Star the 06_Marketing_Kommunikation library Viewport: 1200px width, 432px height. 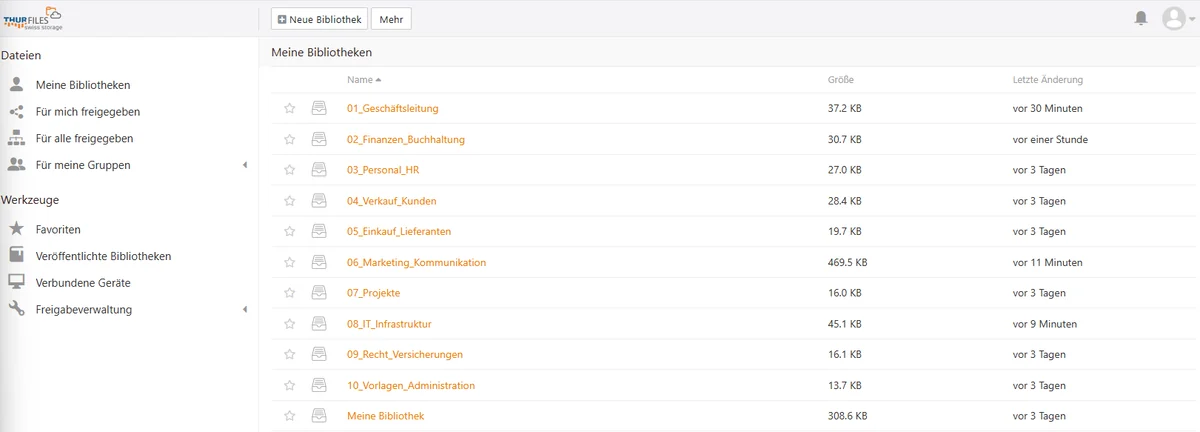[290, 262]
